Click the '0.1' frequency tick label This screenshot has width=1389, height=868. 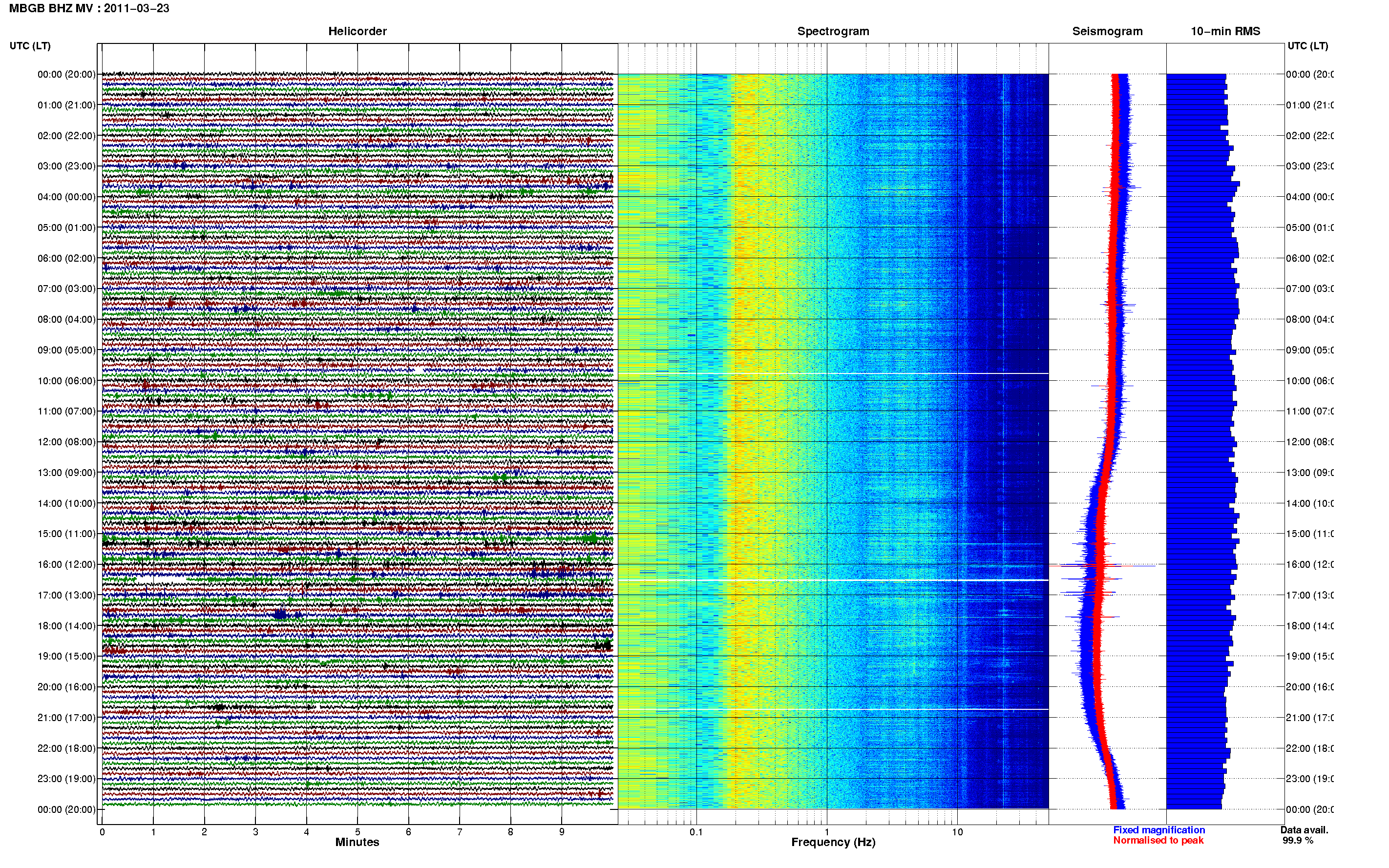pos(696,832)
